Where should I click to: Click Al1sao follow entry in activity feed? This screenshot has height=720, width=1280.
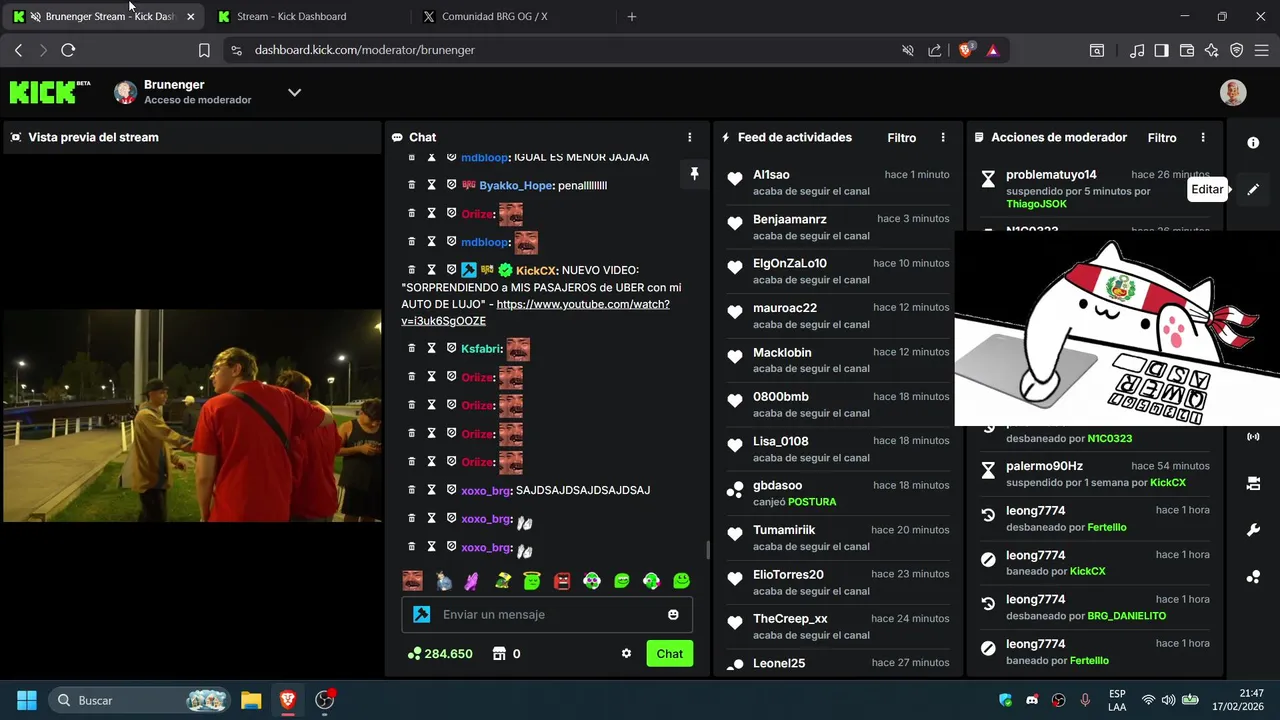pos(836,182)
